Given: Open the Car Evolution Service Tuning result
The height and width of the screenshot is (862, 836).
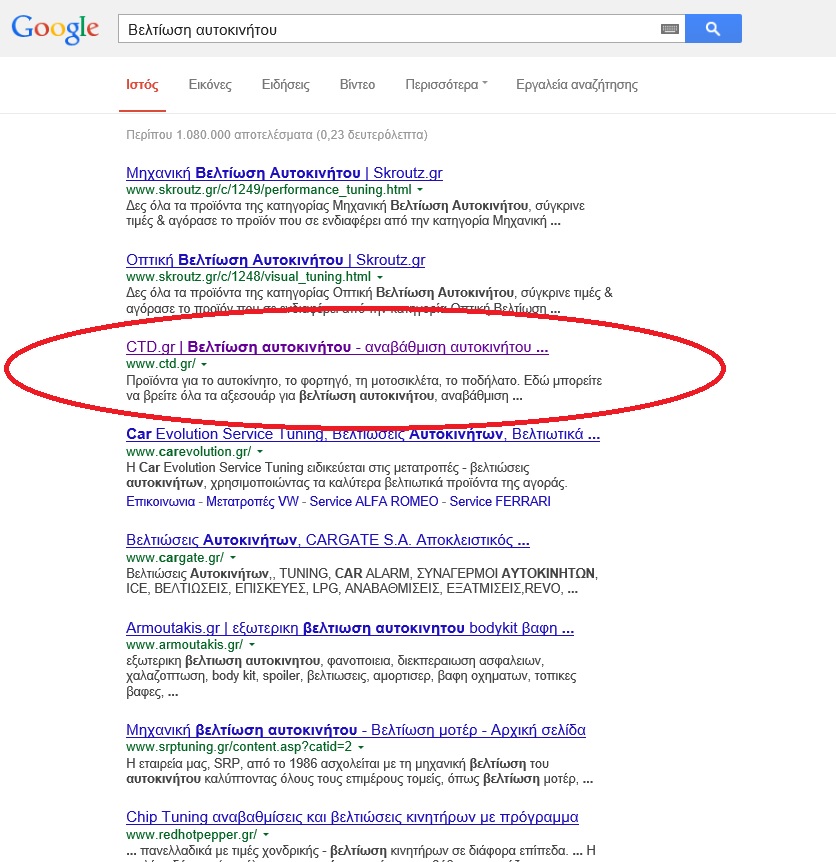Looking at the screenshot, I should point(363,434).
